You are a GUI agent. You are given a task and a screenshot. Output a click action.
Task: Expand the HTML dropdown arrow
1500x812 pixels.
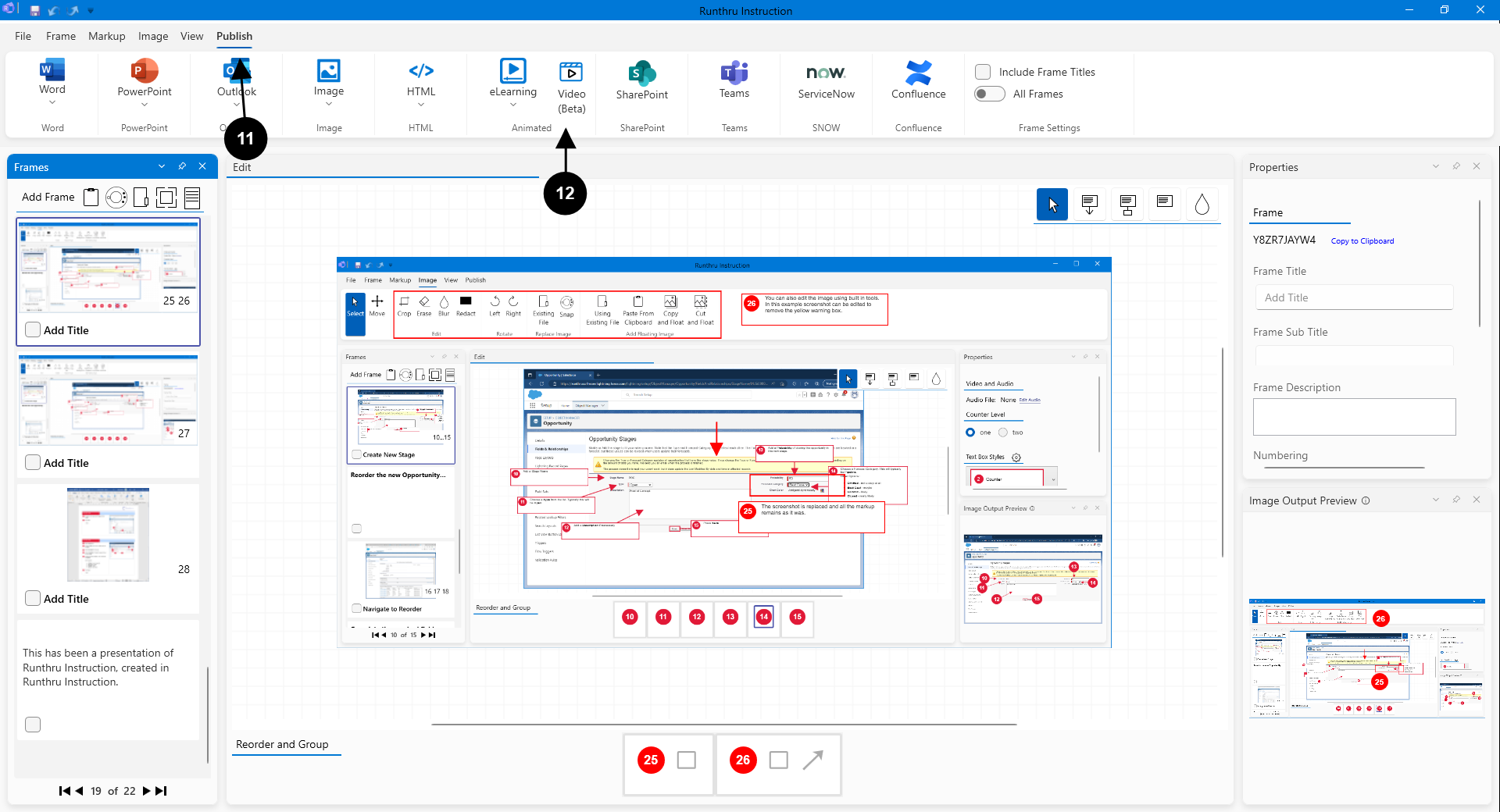pyautogui.click(x=421, y=105)
